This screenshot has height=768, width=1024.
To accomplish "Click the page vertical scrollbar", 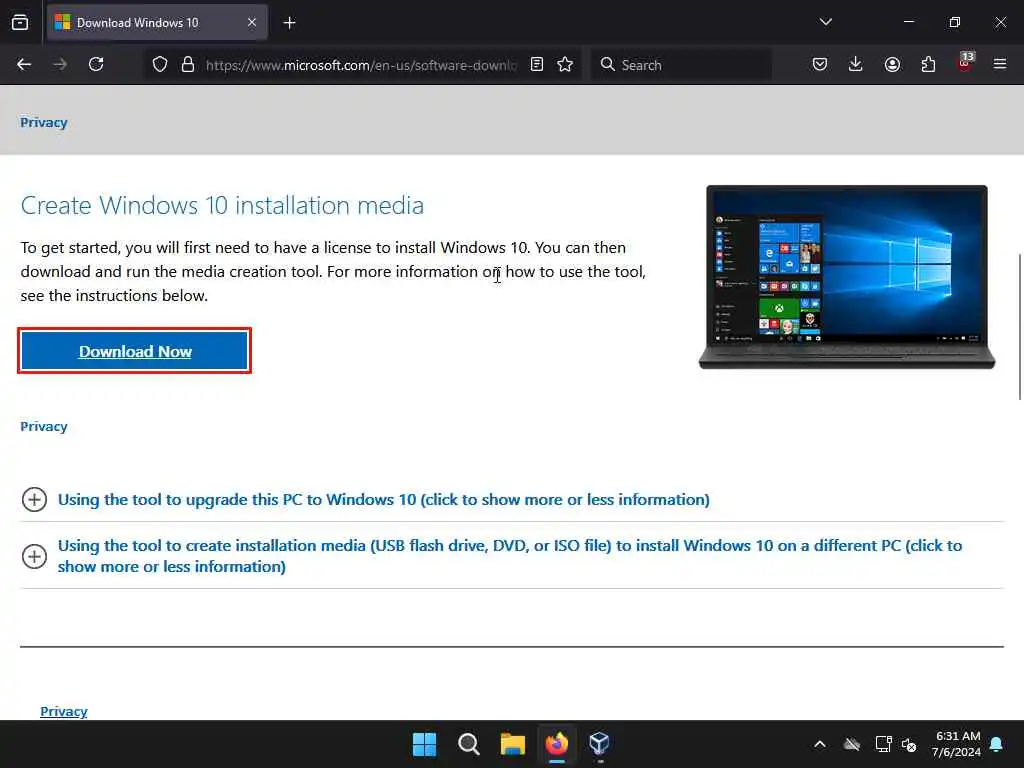I will tap(1020, 327).
